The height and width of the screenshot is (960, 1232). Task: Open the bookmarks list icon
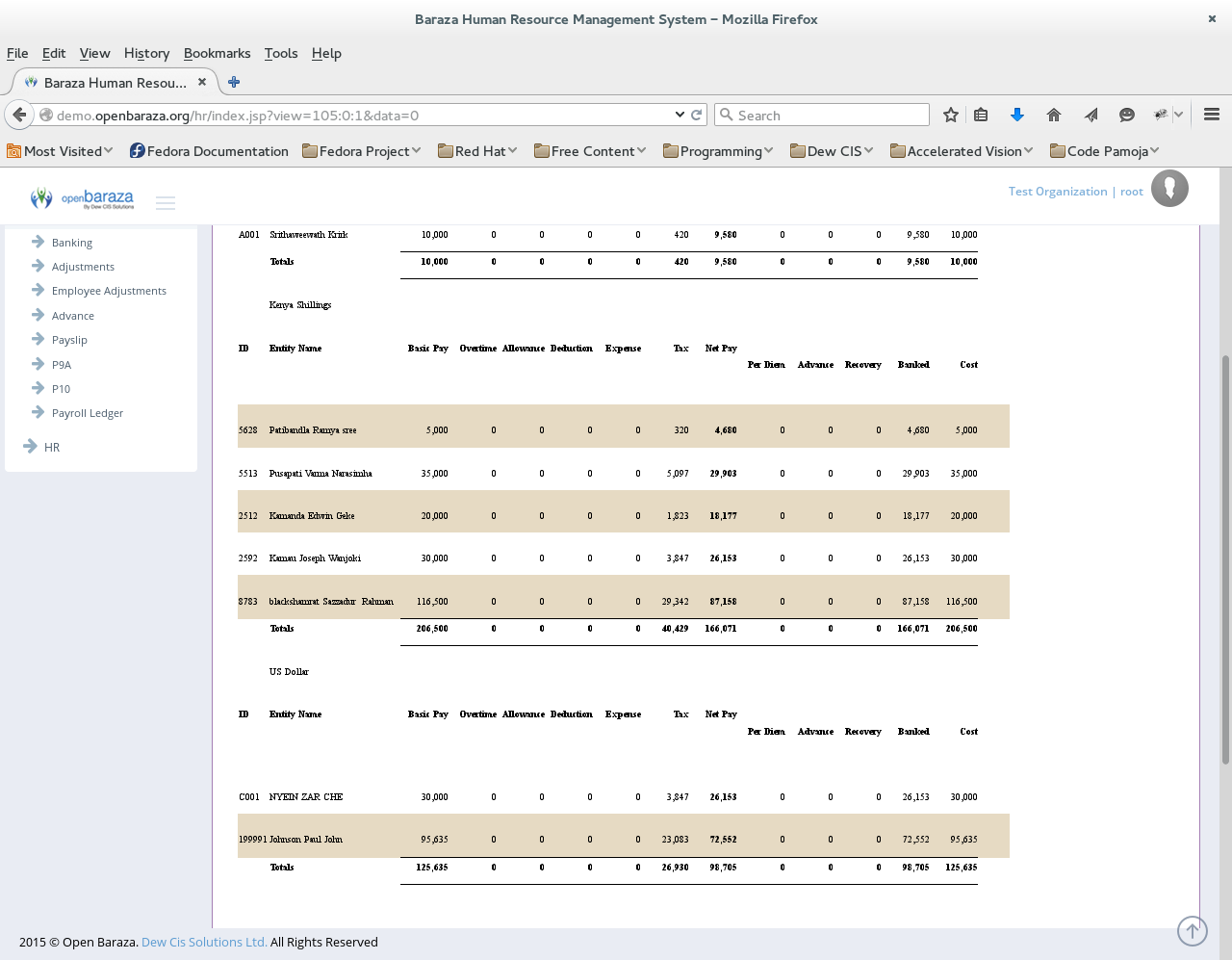point(981,115)
